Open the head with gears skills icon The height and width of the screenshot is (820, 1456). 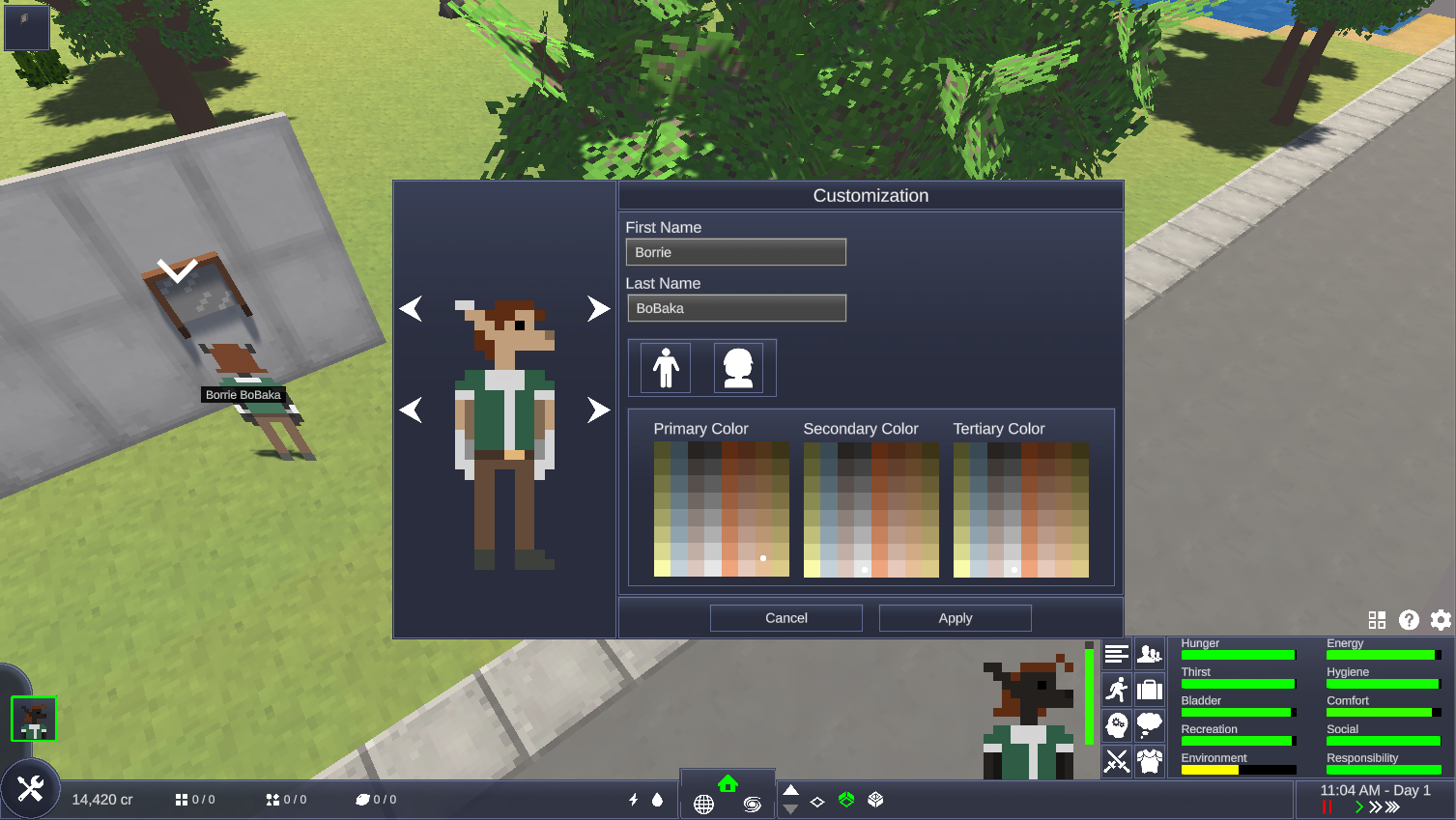click(x=1117, y=724)
